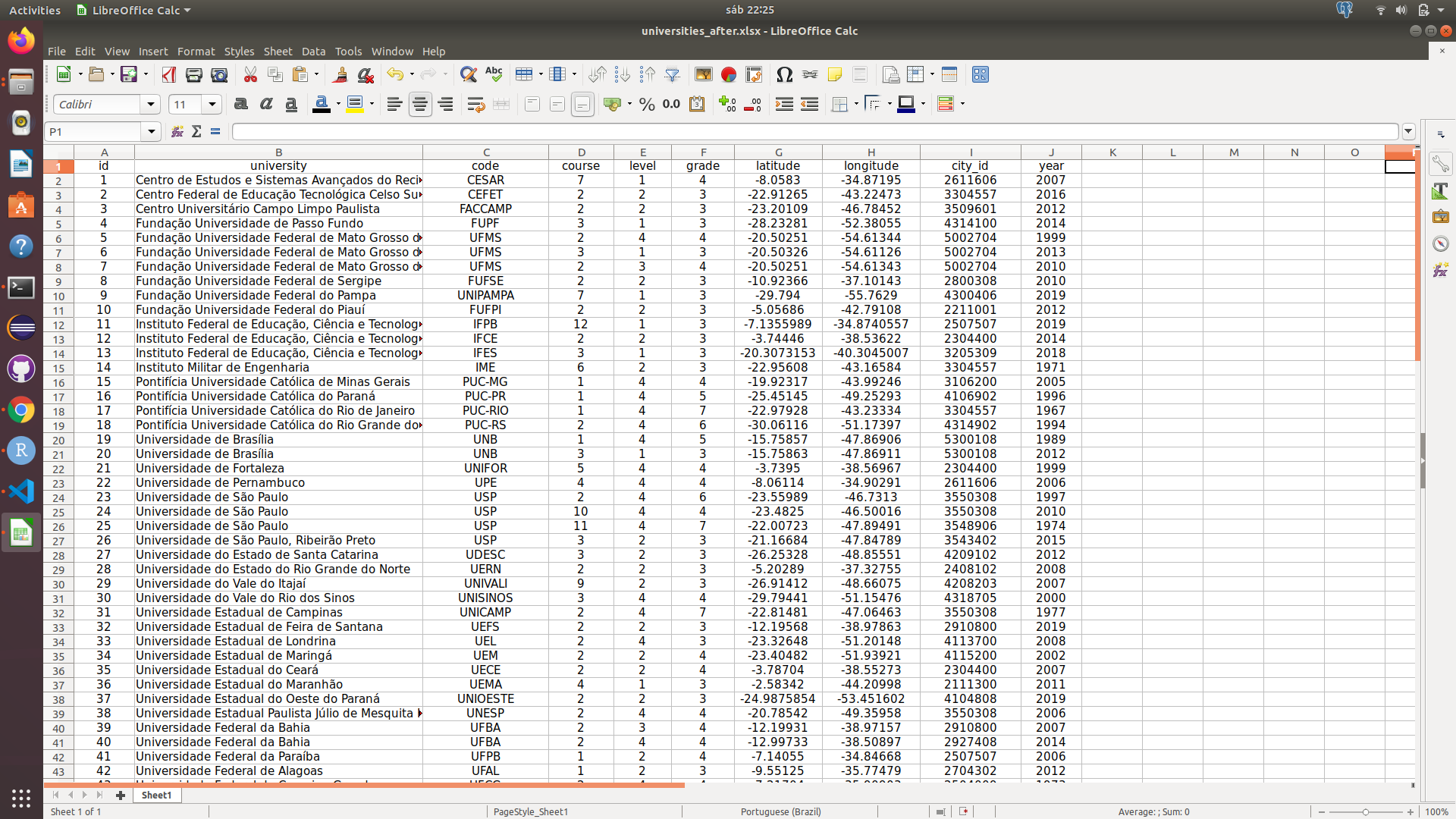Insert a special character
Image resolution: width=1456 pixels, height=819 pixels.
(785, 74)
